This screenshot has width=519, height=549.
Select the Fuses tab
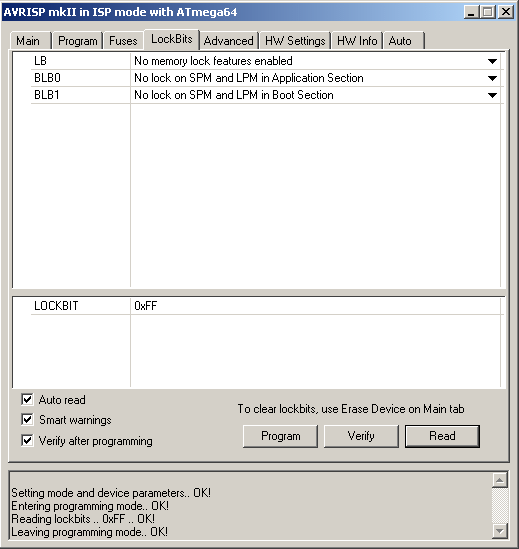point(123,41)
